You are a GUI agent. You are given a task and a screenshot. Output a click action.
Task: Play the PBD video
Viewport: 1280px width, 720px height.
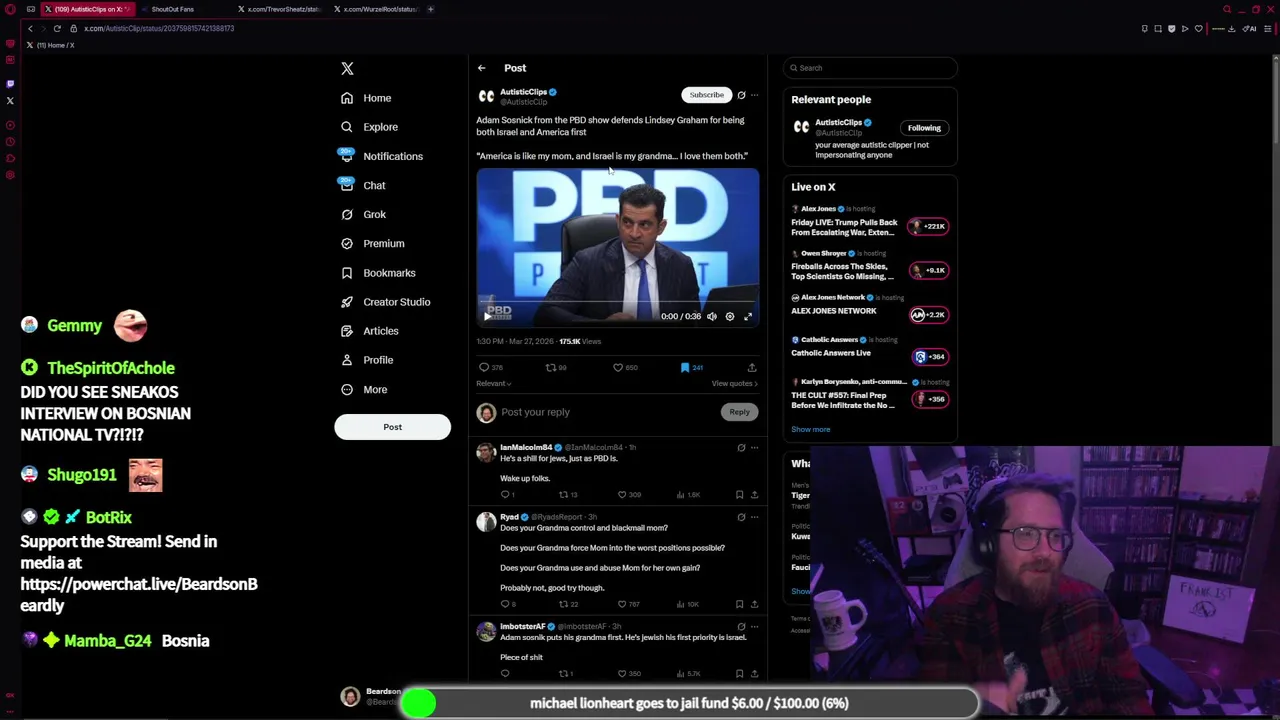tap(487, 316)
